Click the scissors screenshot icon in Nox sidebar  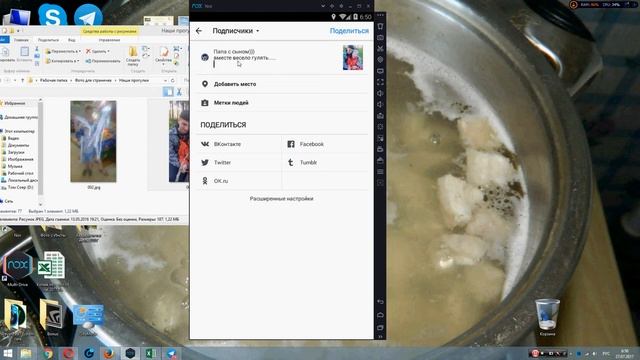coord(380,49)
